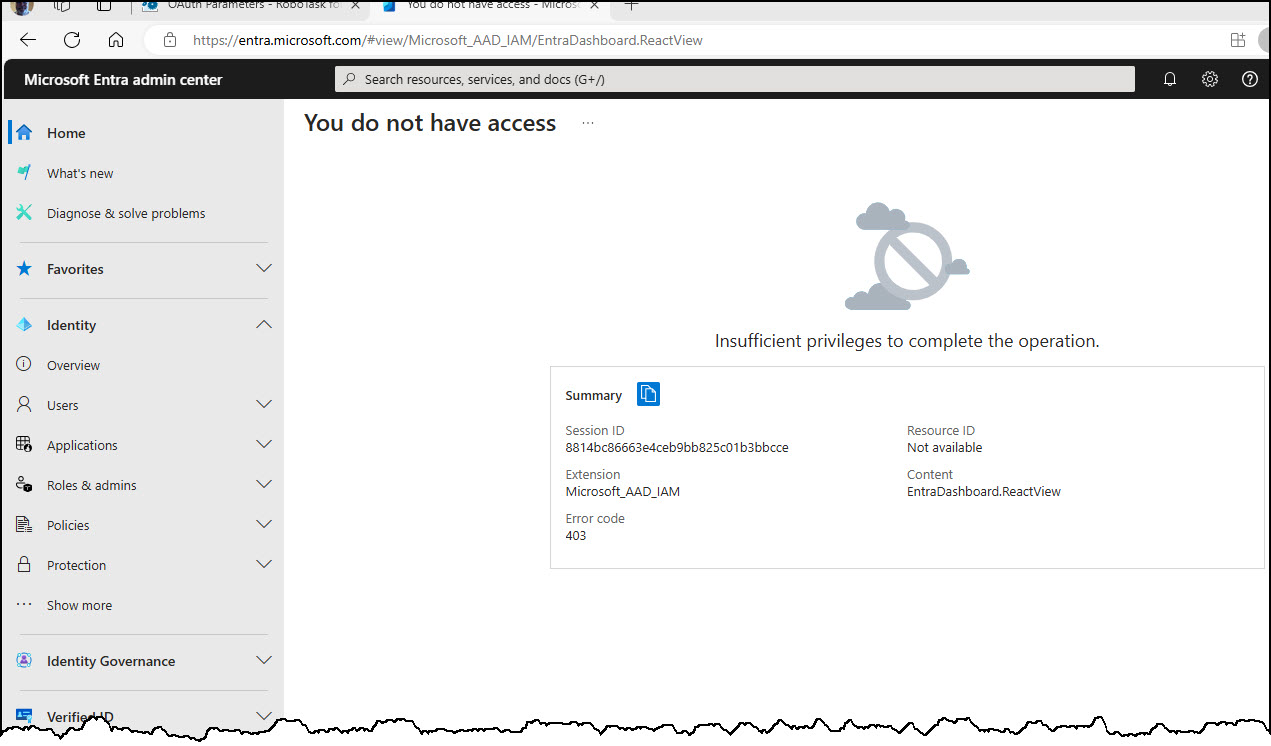
Task: Close the OAuth Parameters tab
Action: click(355, 6)
